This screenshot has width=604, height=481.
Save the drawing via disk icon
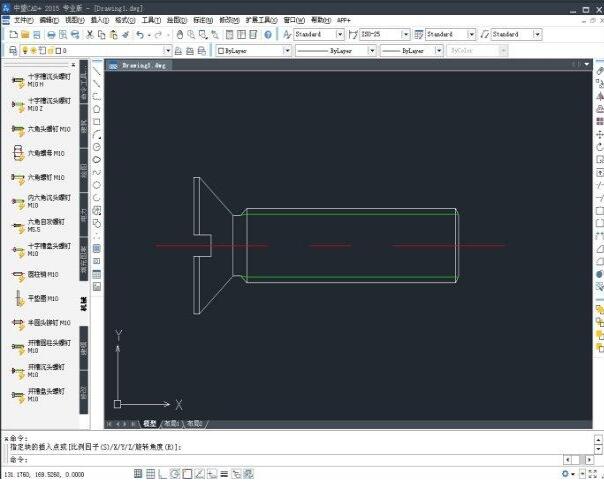(x=37, y=35)
